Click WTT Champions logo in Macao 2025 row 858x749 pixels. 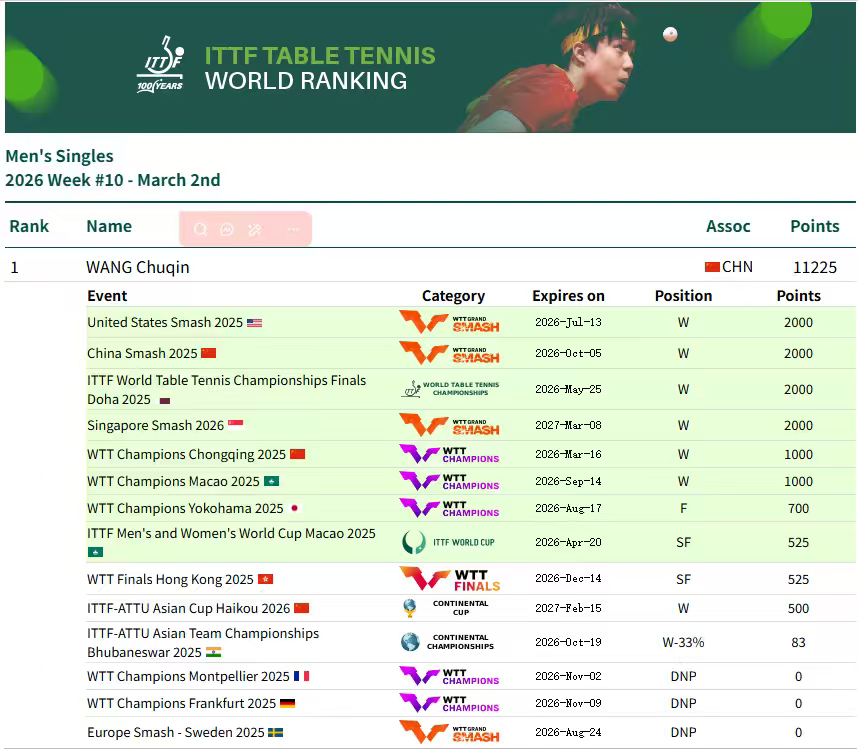point(449,481)
